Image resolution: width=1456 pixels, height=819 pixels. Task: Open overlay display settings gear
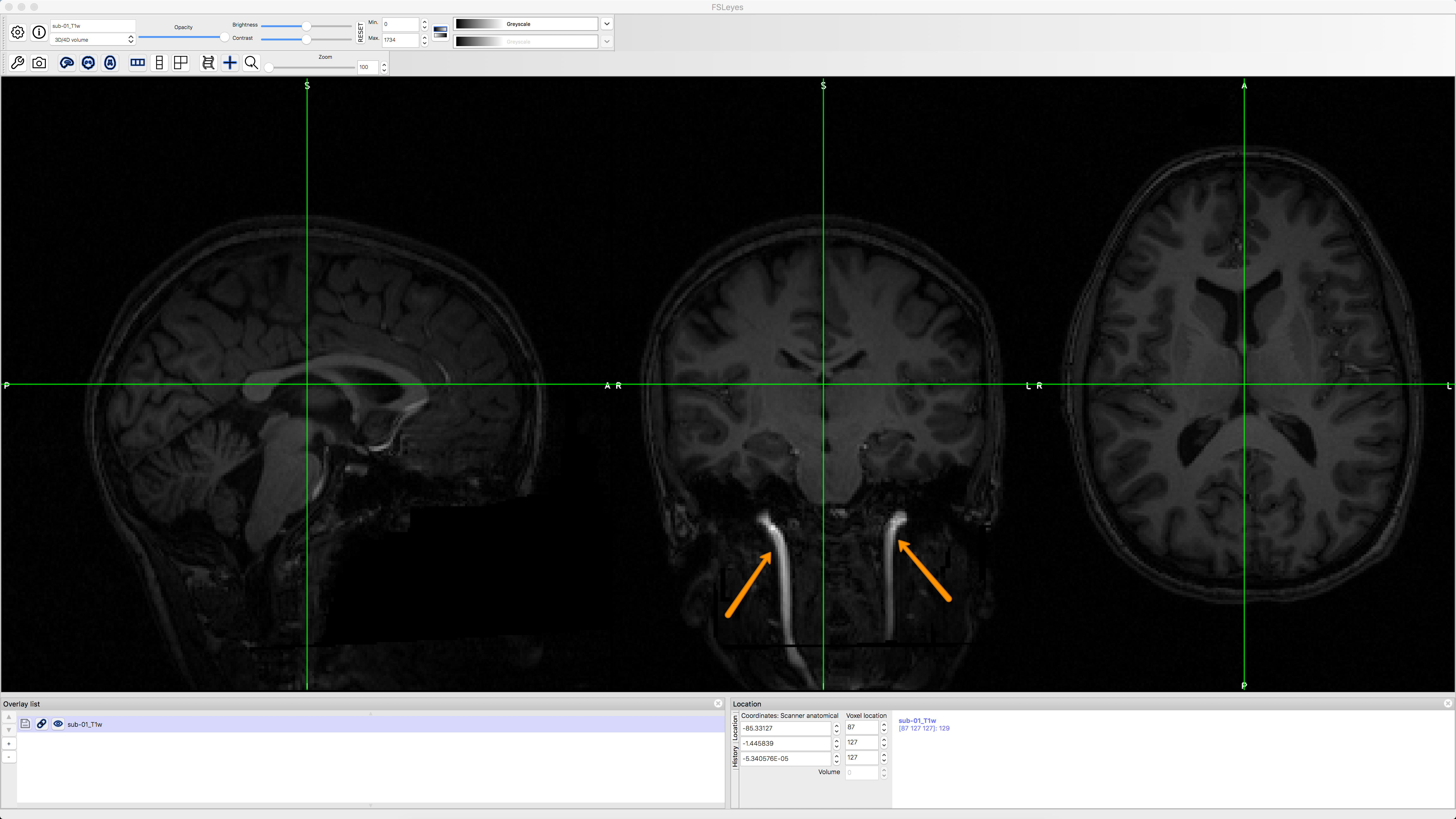click(17, 32)
